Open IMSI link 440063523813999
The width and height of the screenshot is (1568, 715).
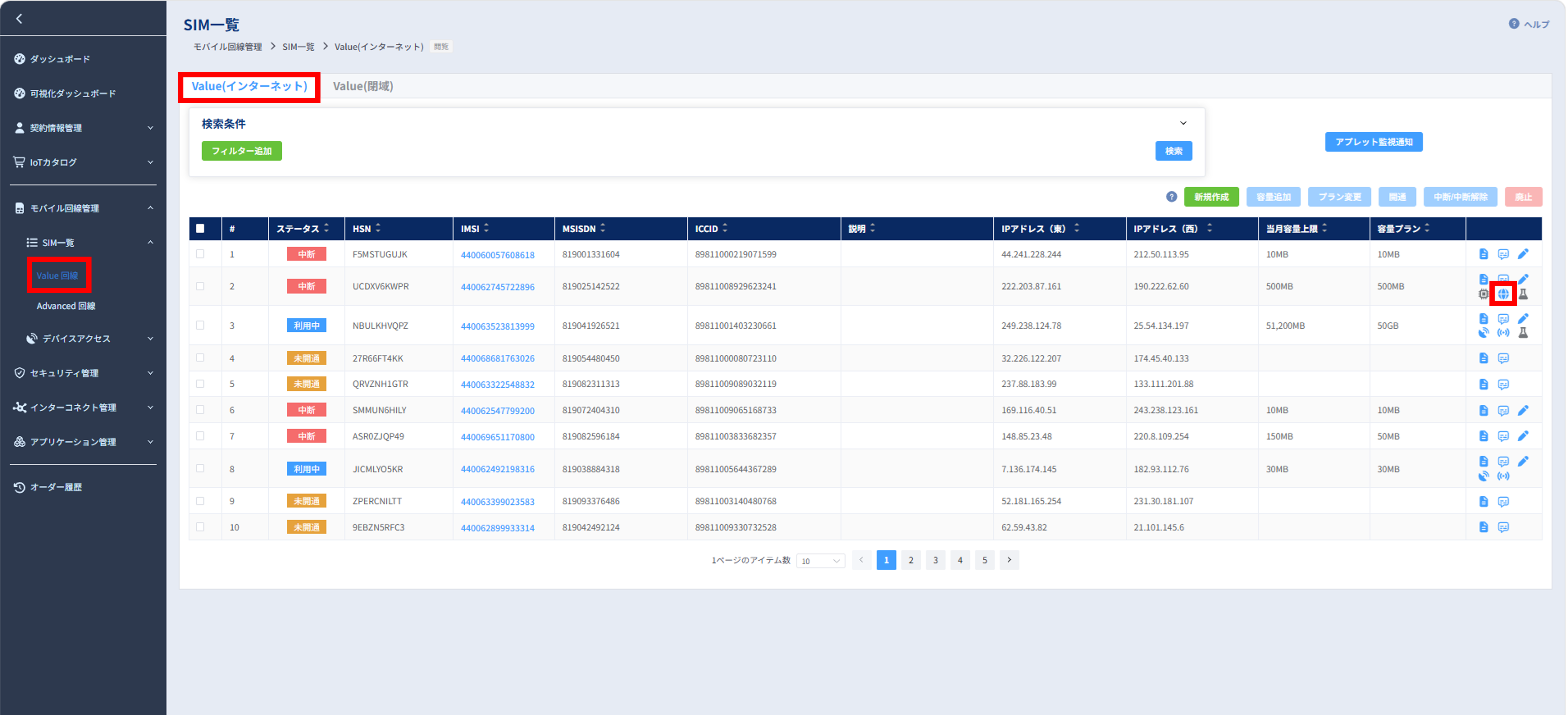point(497,326)
